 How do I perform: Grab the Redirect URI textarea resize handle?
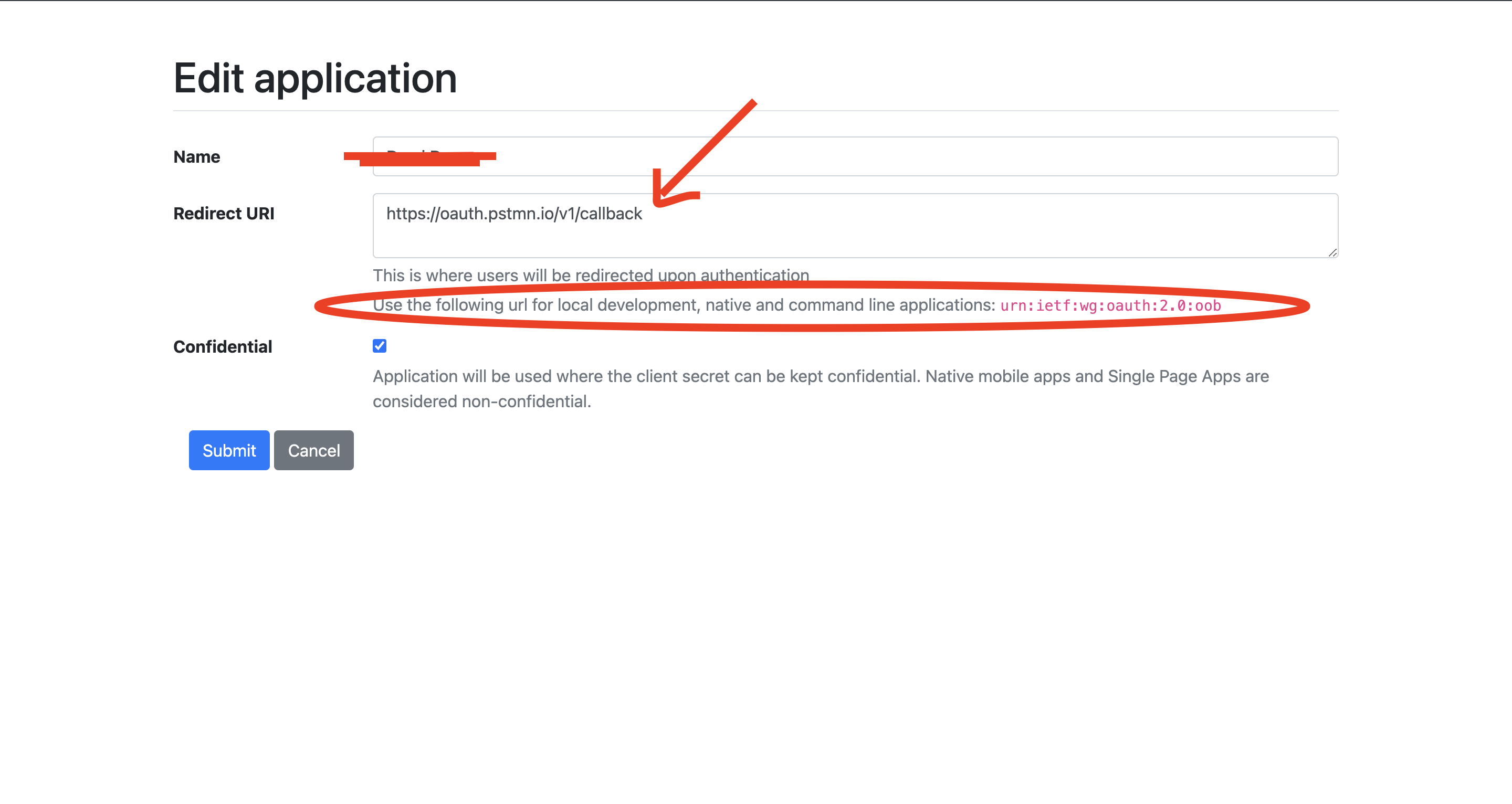(1332, 252)
